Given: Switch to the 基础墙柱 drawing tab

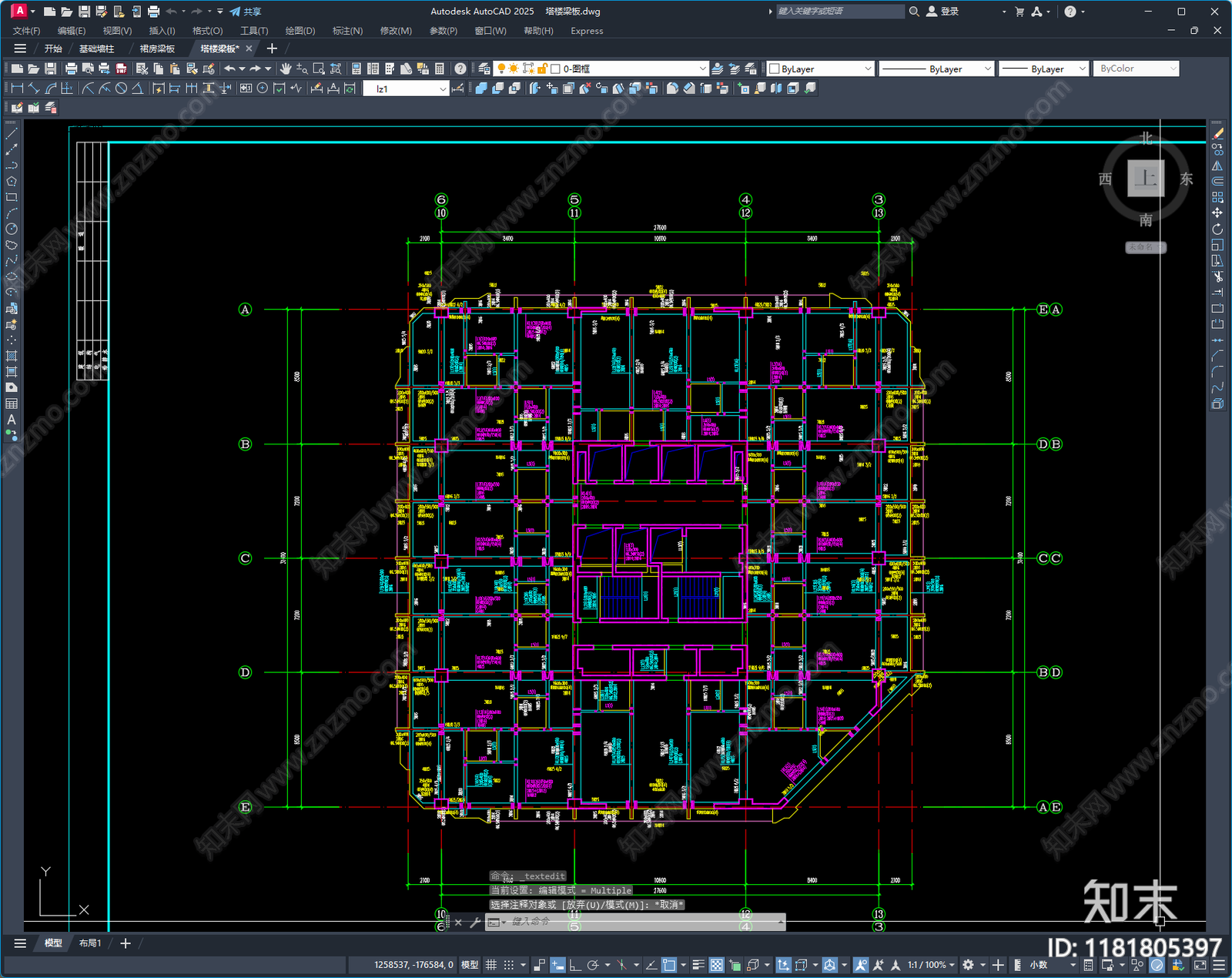Looking at the screenshot, I should tap(96, 49).
